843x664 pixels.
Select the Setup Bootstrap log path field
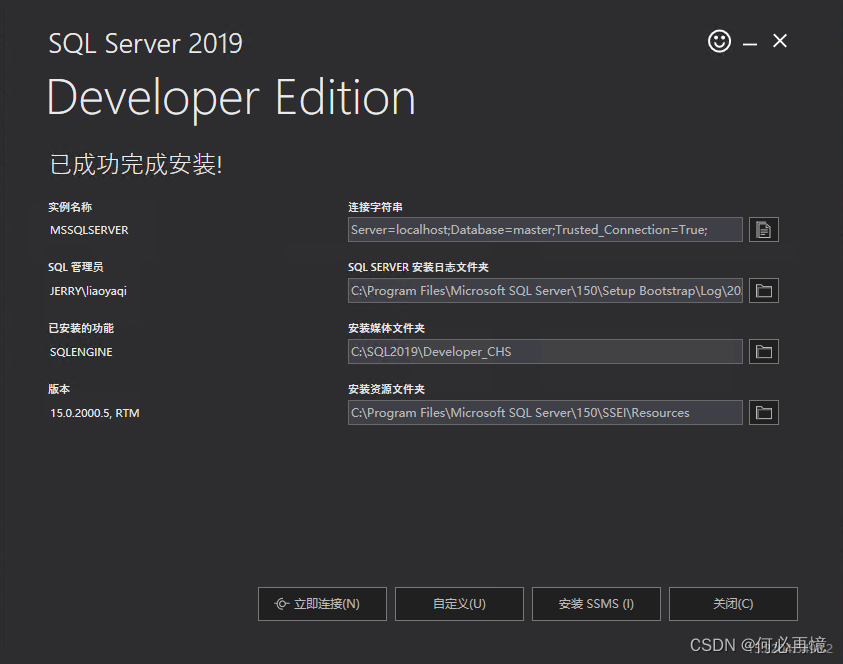point(545,291)
